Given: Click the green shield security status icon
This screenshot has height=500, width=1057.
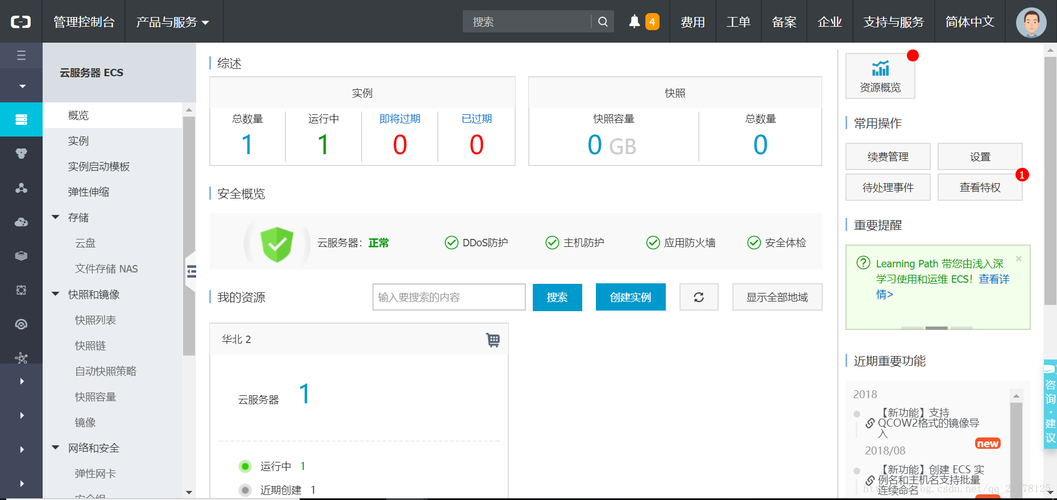Looking at the screenshot, I should 276,243.
